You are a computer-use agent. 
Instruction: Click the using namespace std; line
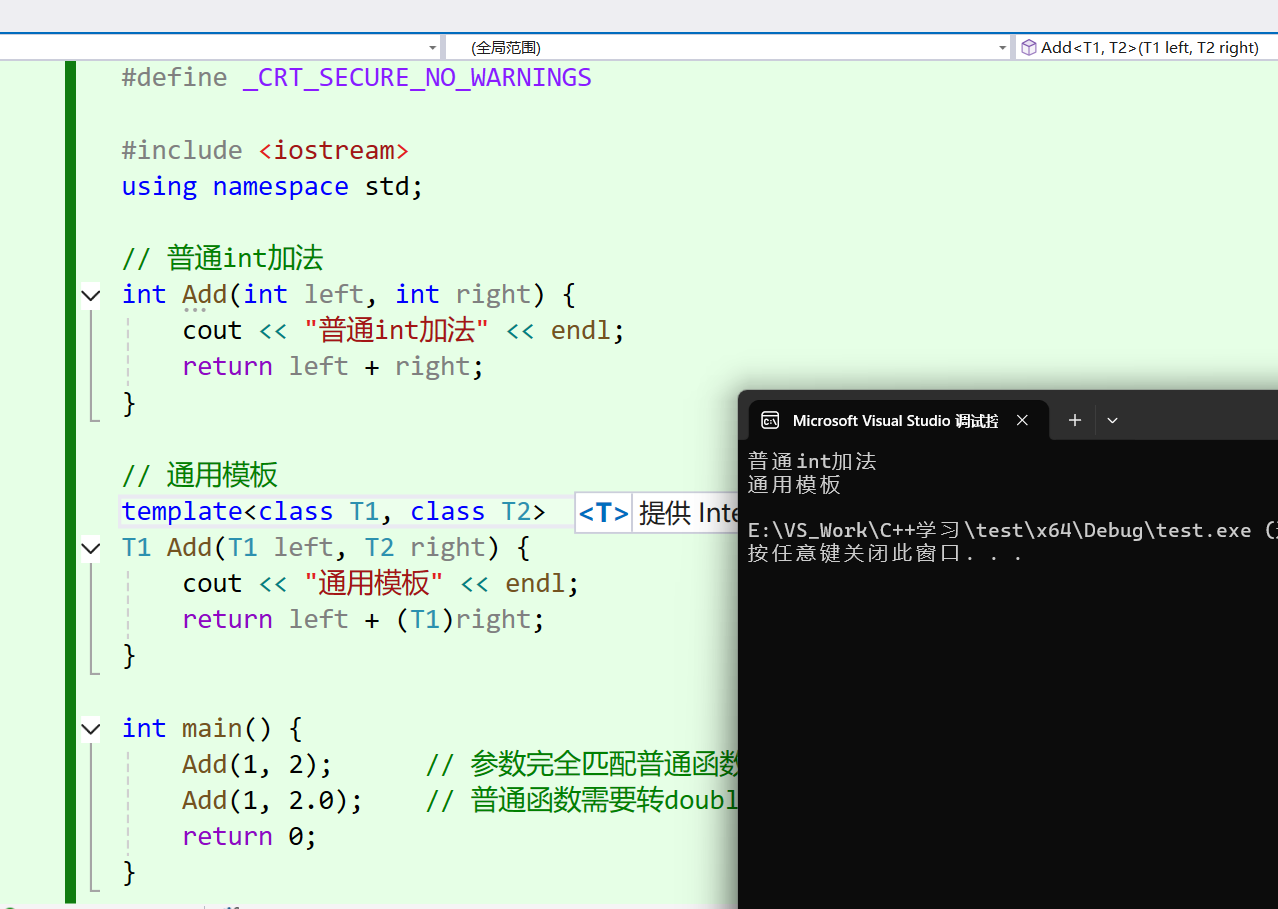272,186
